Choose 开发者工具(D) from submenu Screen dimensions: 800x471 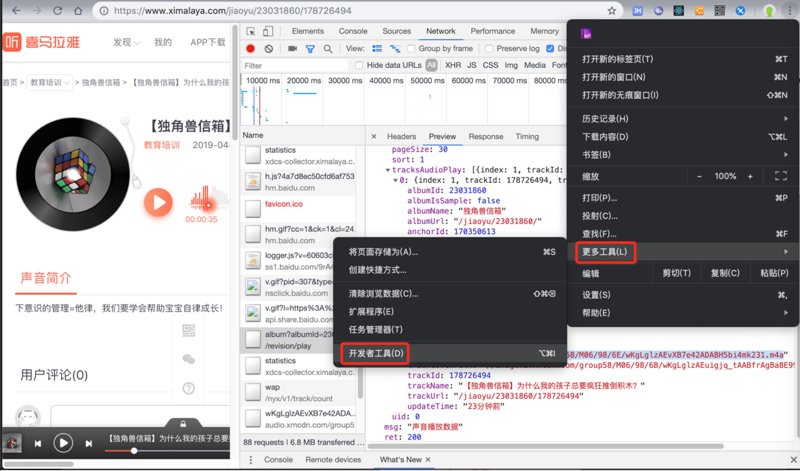point(449,353)
